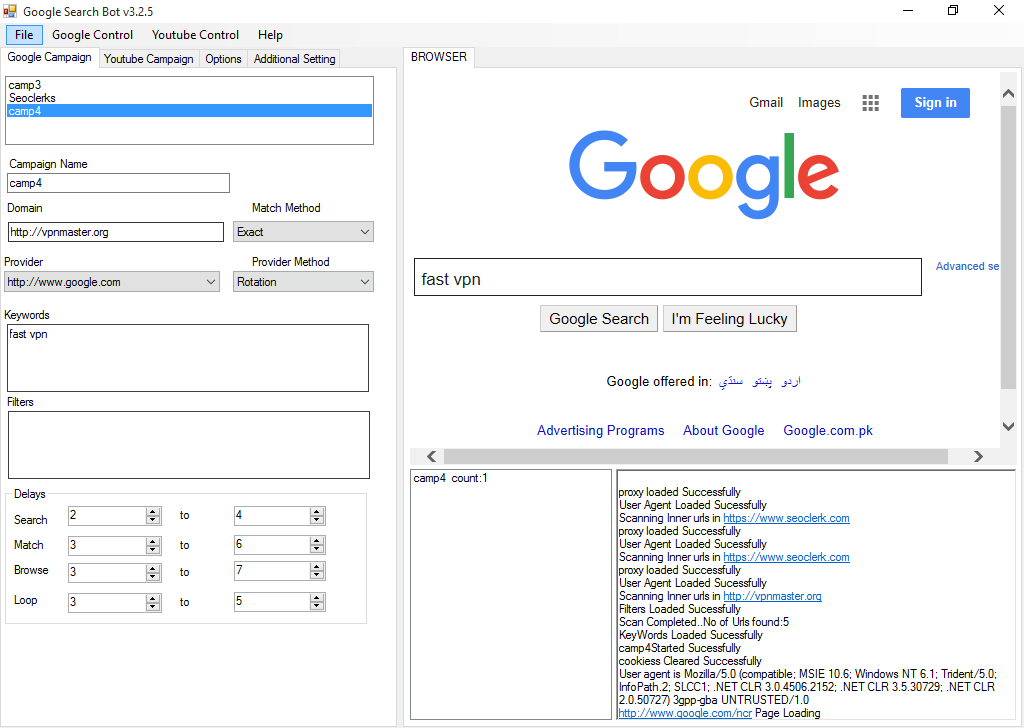1024x728 pixels.
Task: Open the google.com/ncr link in the log
Action: [x=685, y=713]
